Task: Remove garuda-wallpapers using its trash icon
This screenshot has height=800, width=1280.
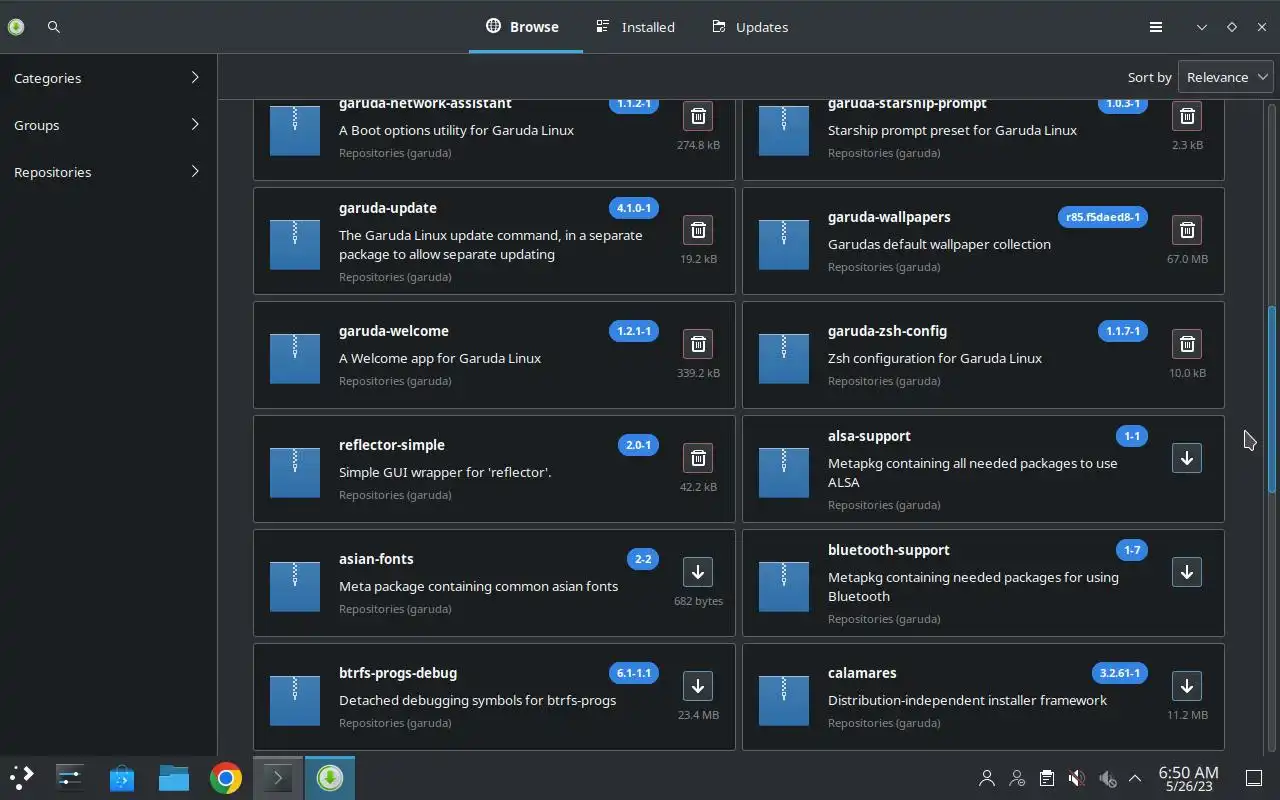Action: 1187,230
